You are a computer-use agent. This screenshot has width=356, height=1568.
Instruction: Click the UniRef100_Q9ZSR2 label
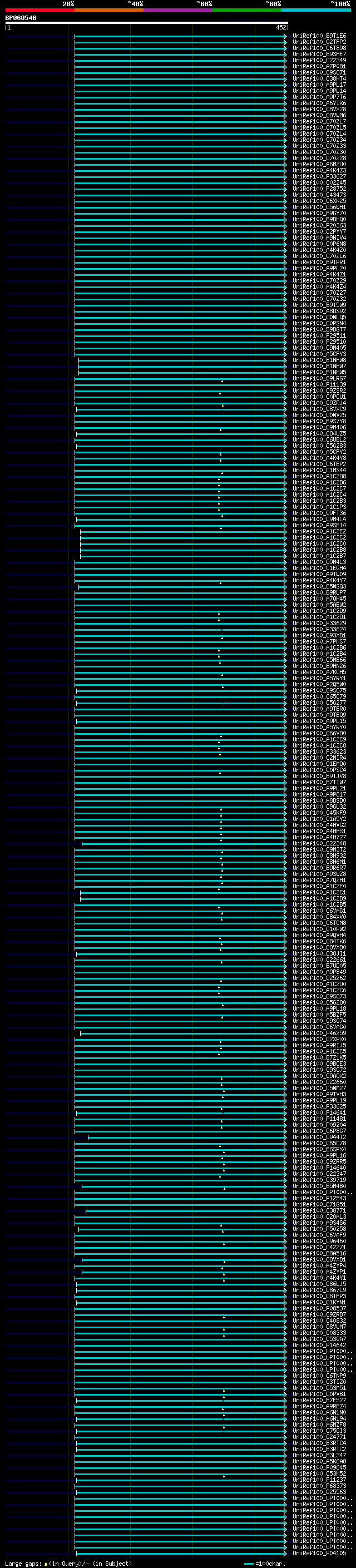pyautogui.click(x=319, y=391)
